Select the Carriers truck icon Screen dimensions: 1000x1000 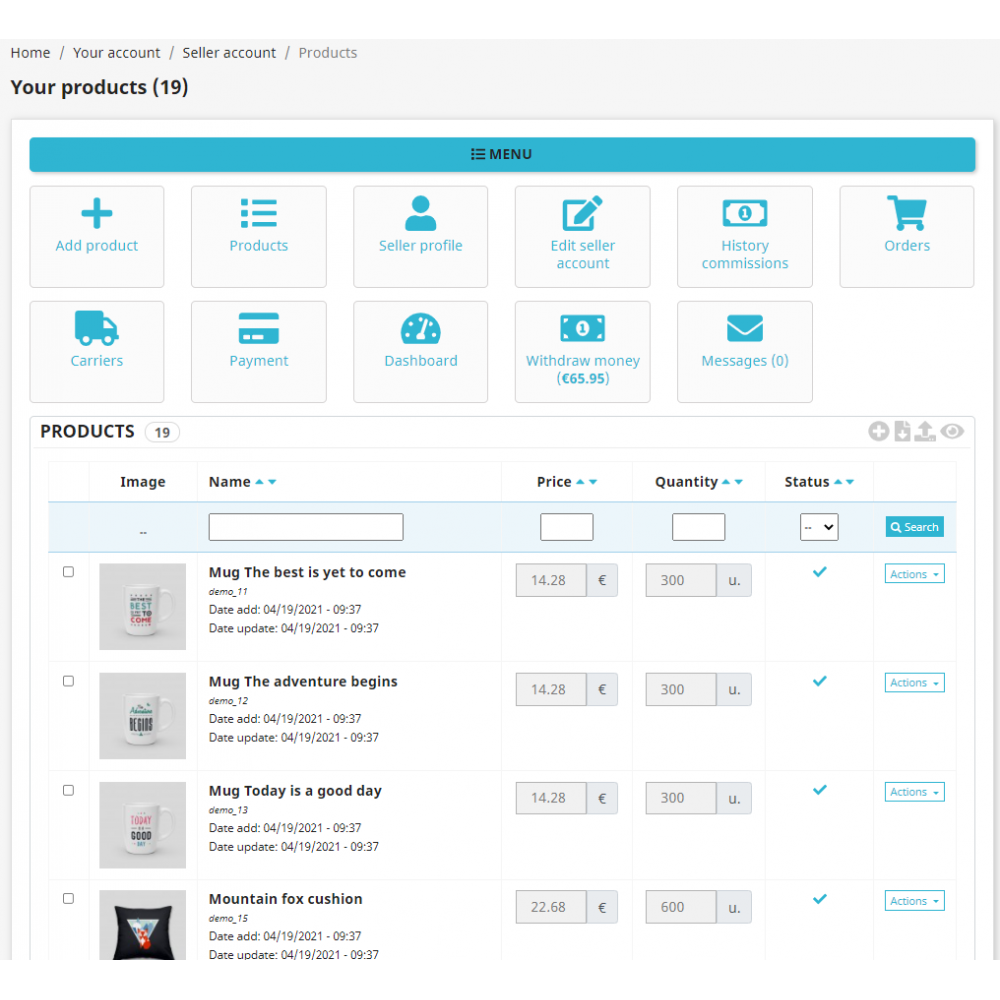pos(96,328)
